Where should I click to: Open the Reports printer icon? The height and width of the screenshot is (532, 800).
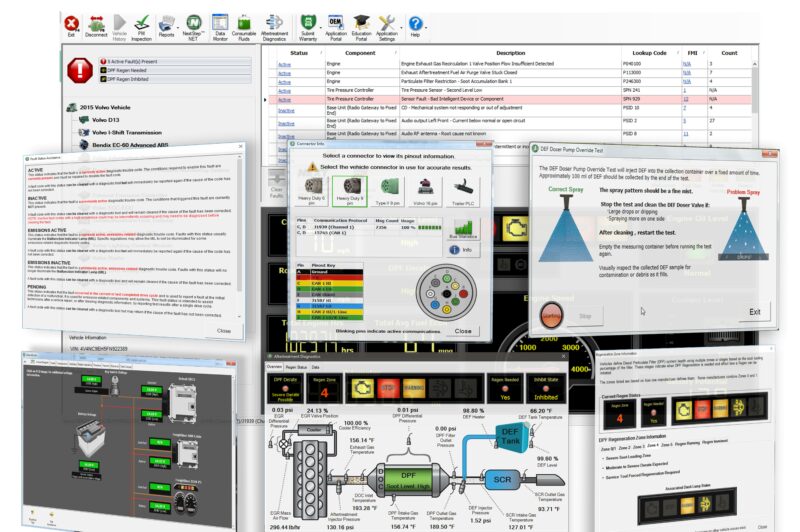[166, 27]
